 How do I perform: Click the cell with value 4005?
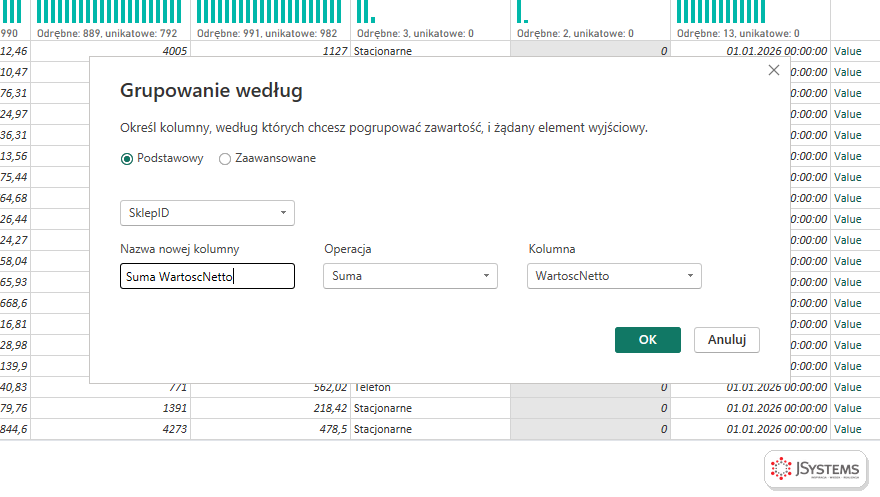pos(111,51)
